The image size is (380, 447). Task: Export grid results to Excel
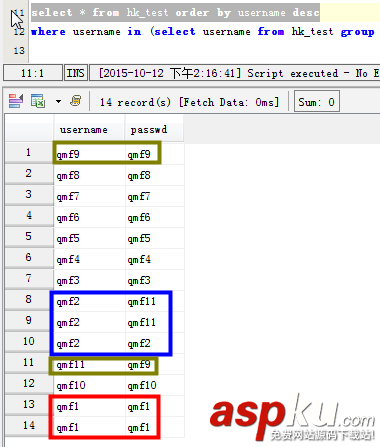pyautogui.click(x=38, y=101)
